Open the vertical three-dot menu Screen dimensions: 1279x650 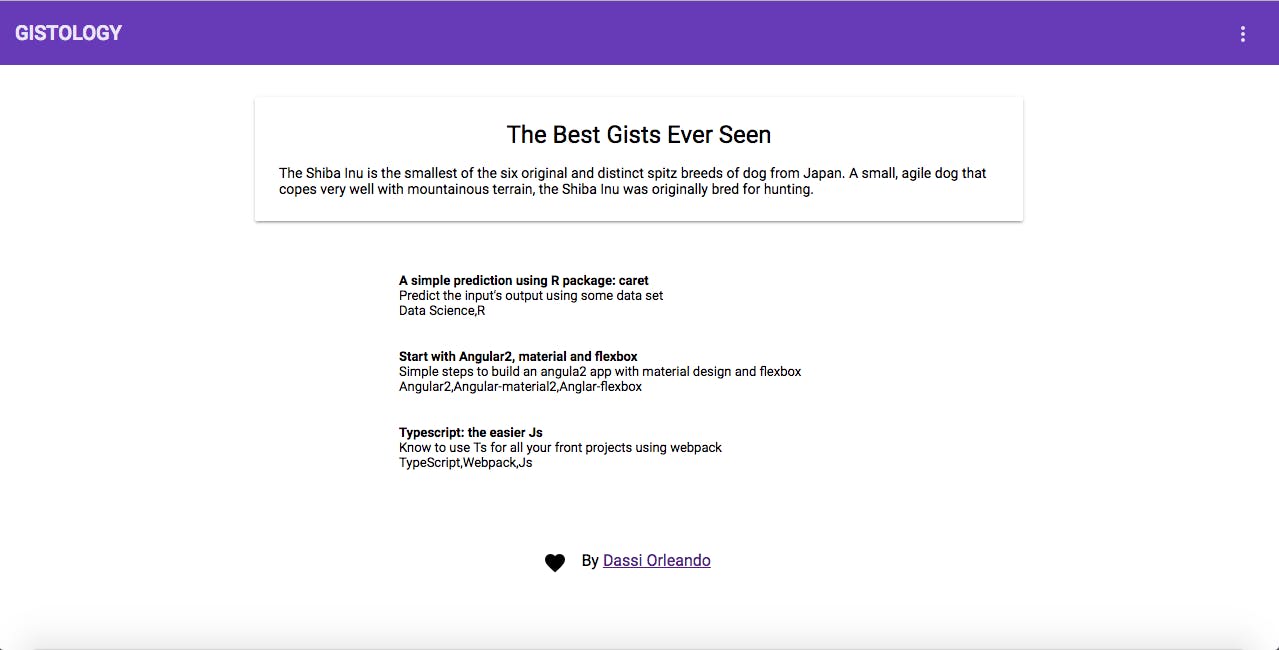coord(1243,34)
